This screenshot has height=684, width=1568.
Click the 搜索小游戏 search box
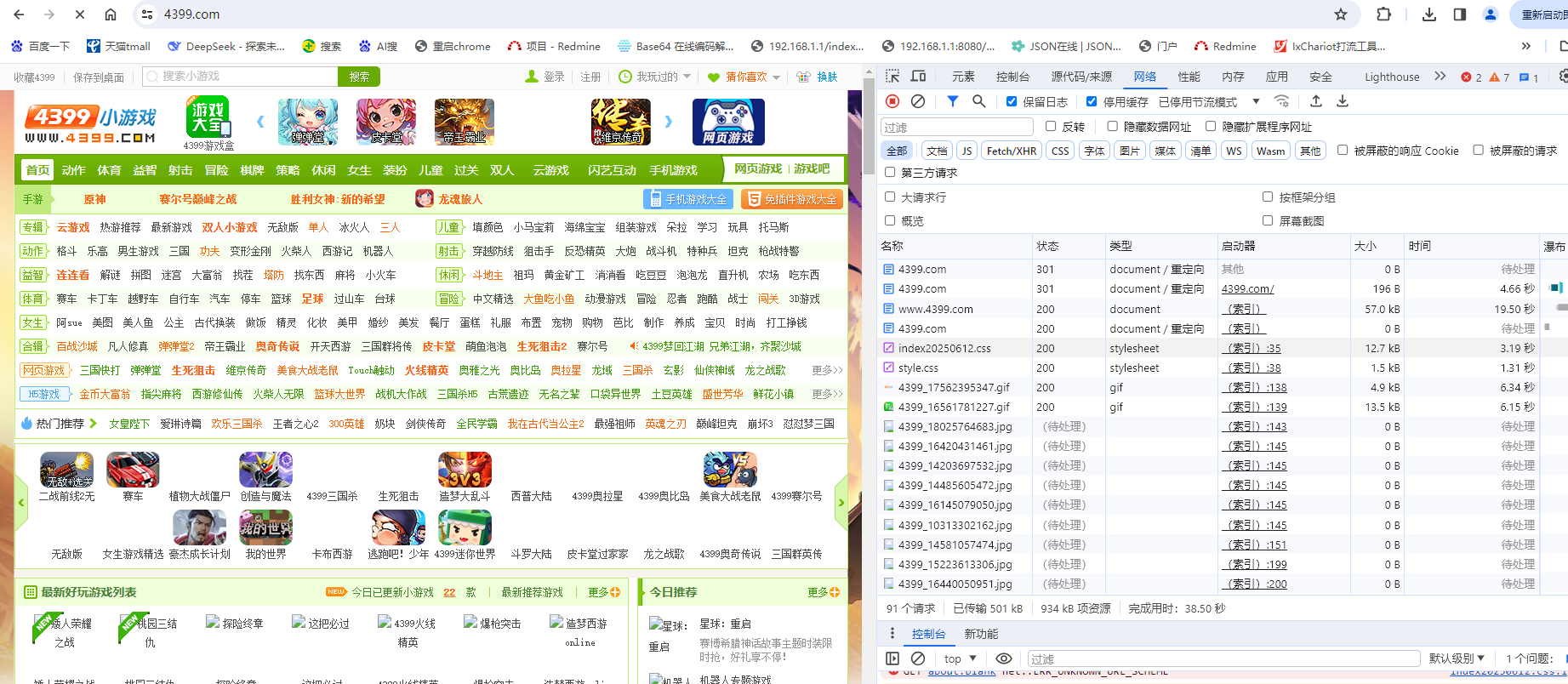(x=240, y=77)
